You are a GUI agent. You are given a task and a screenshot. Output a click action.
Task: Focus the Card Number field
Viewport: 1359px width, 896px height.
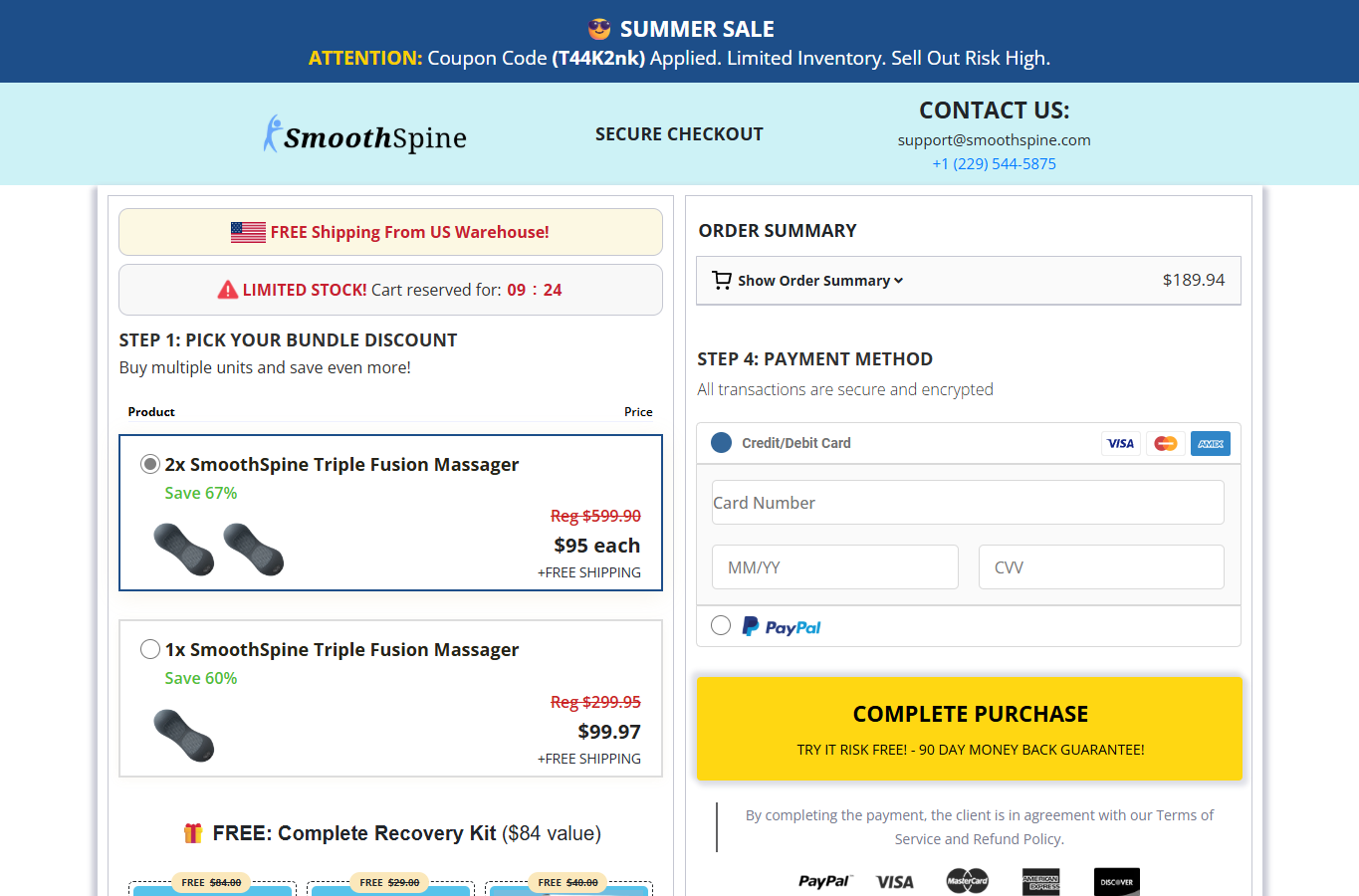(x=968, y=503)
